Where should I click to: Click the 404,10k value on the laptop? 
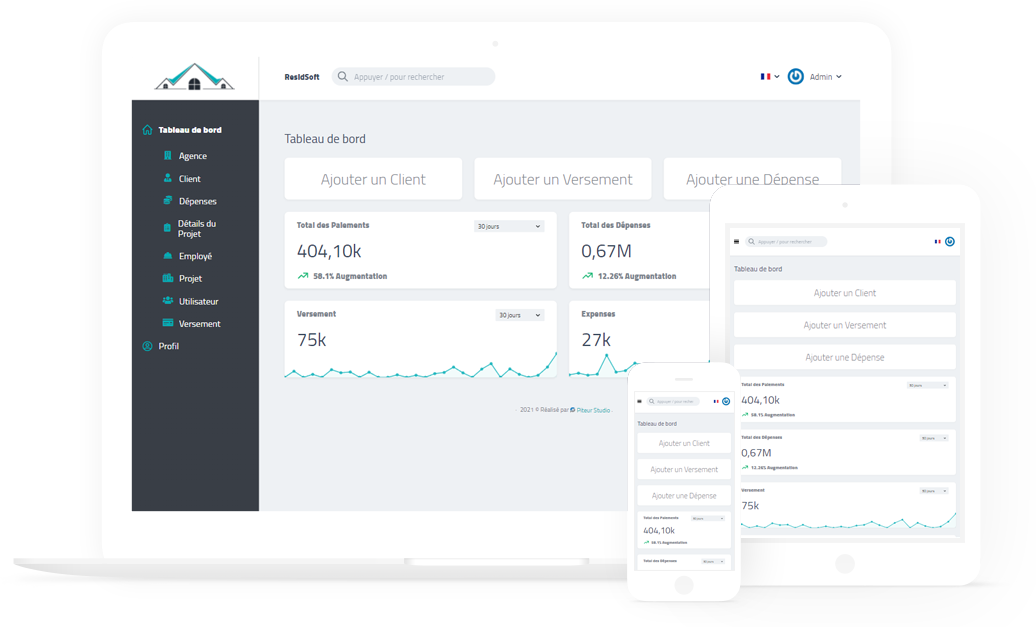(329, 251)
